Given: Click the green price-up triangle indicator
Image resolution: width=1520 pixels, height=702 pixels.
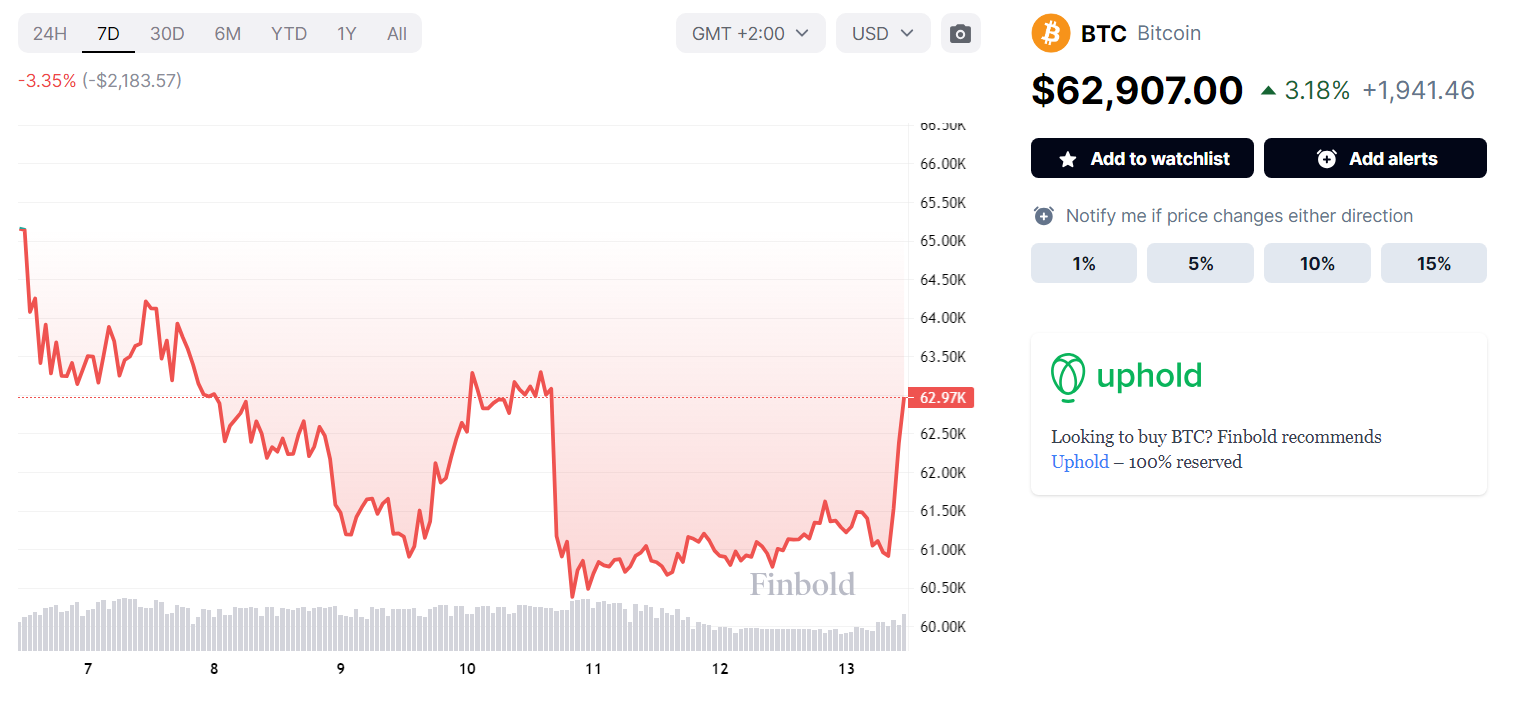Looking at the screenshot, I should point(1268,91).
